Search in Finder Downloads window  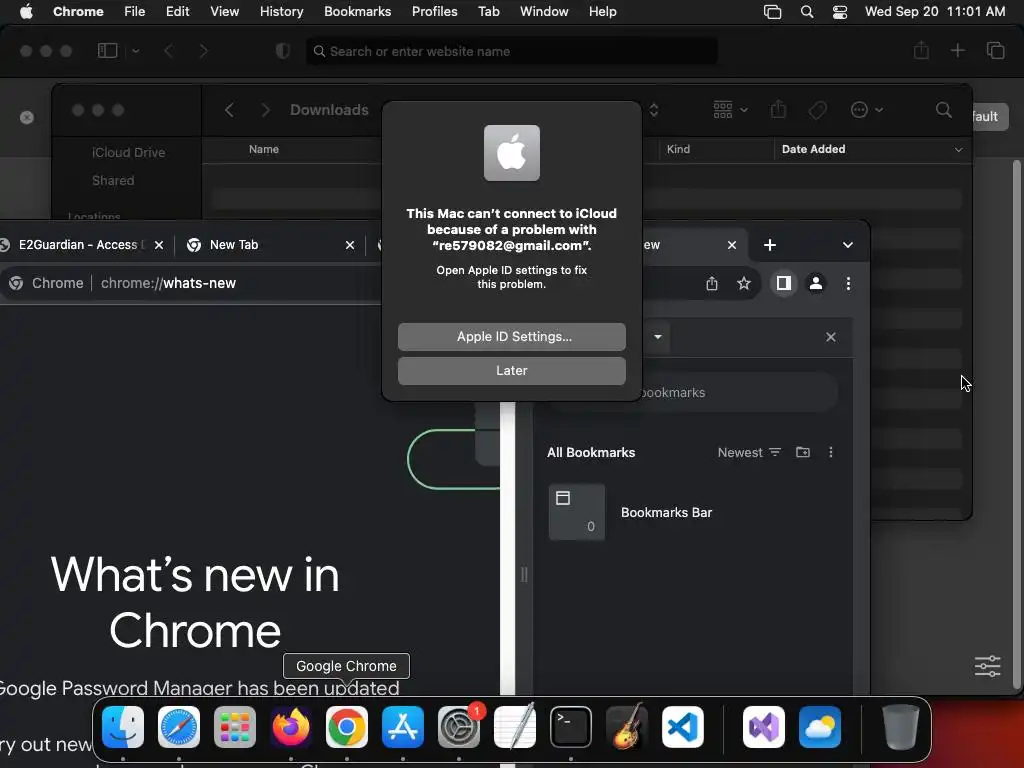[x=944, y=110]
